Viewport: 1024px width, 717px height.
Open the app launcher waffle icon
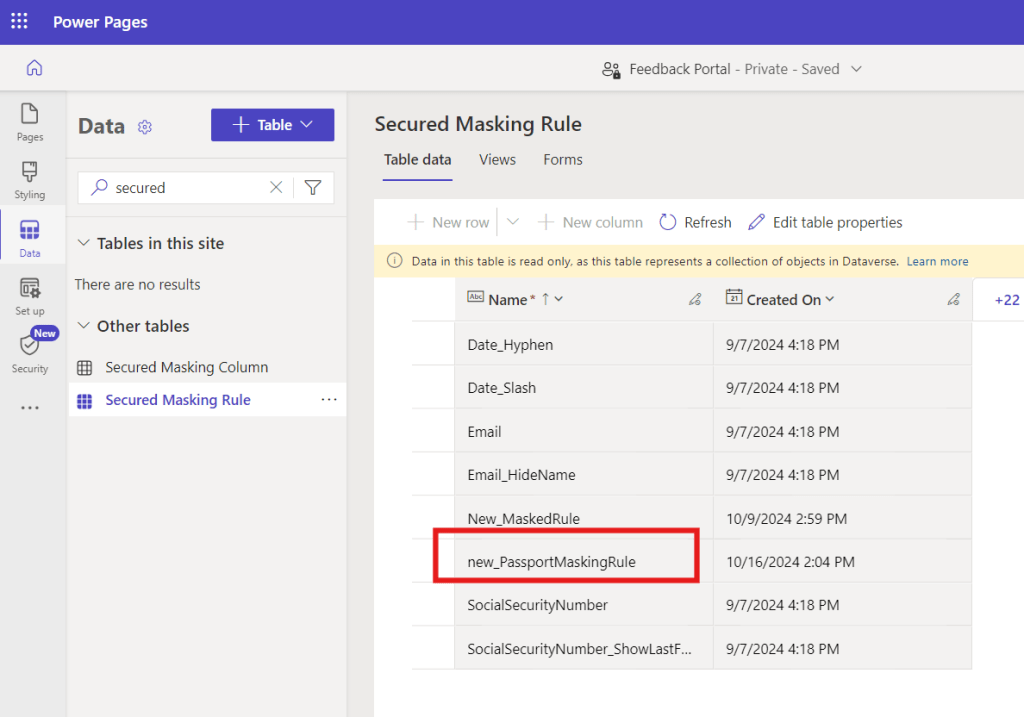19,21
